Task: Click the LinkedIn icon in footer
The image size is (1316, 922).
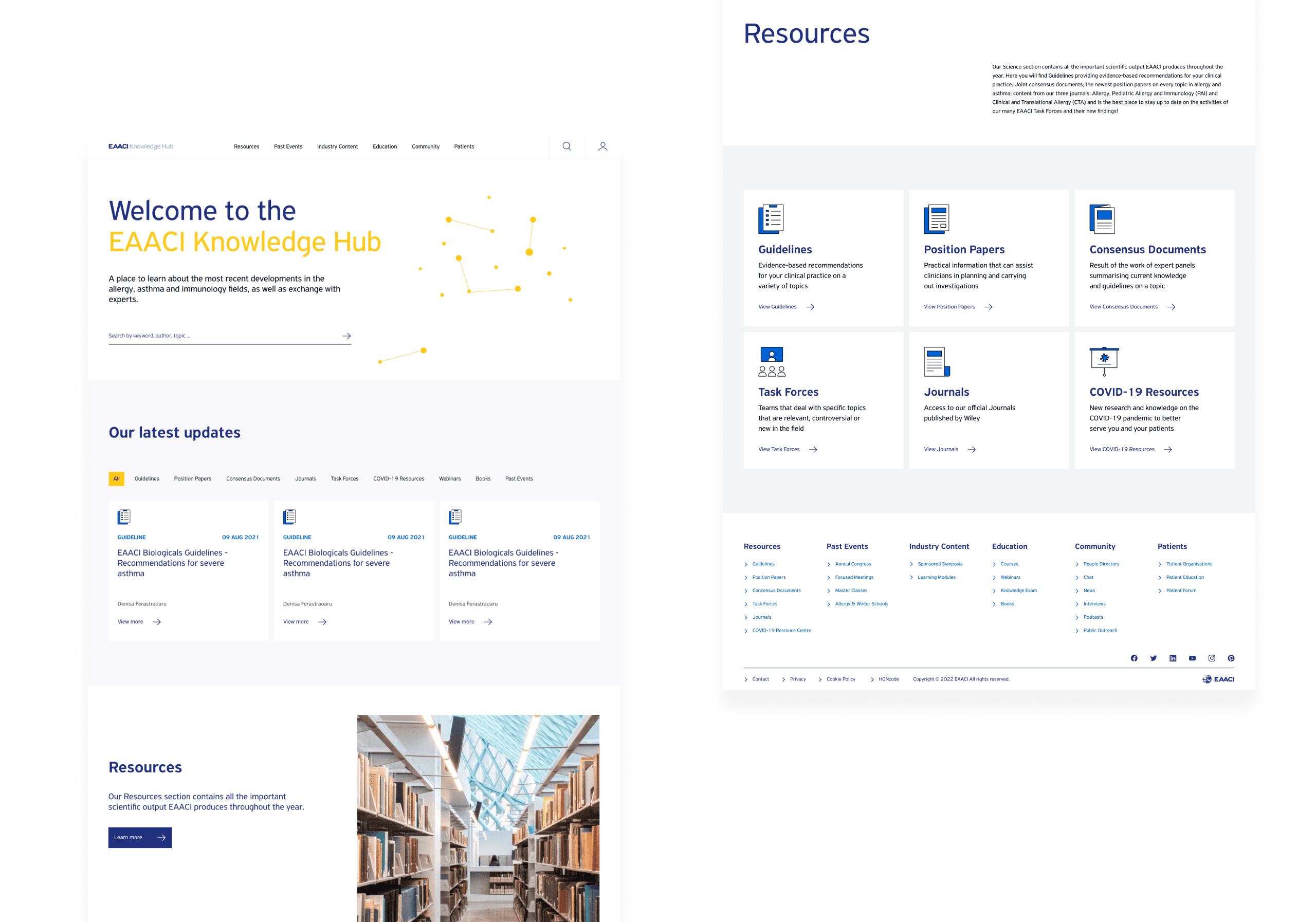Action: (1173, 658)
